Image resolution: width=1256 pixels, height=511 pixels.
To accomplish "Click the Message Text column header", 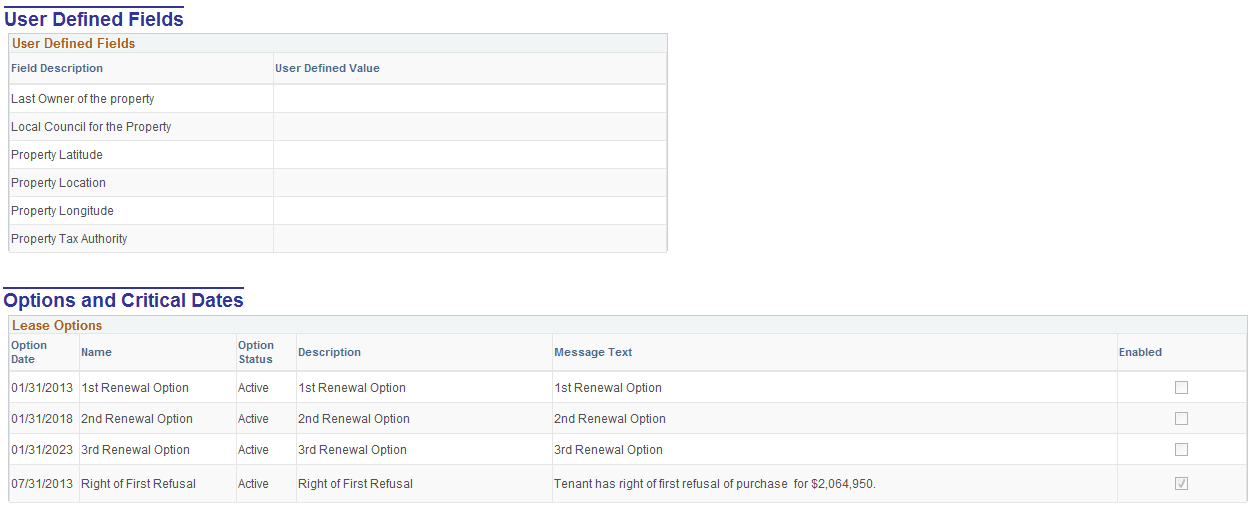I will [x=593, y=352].
